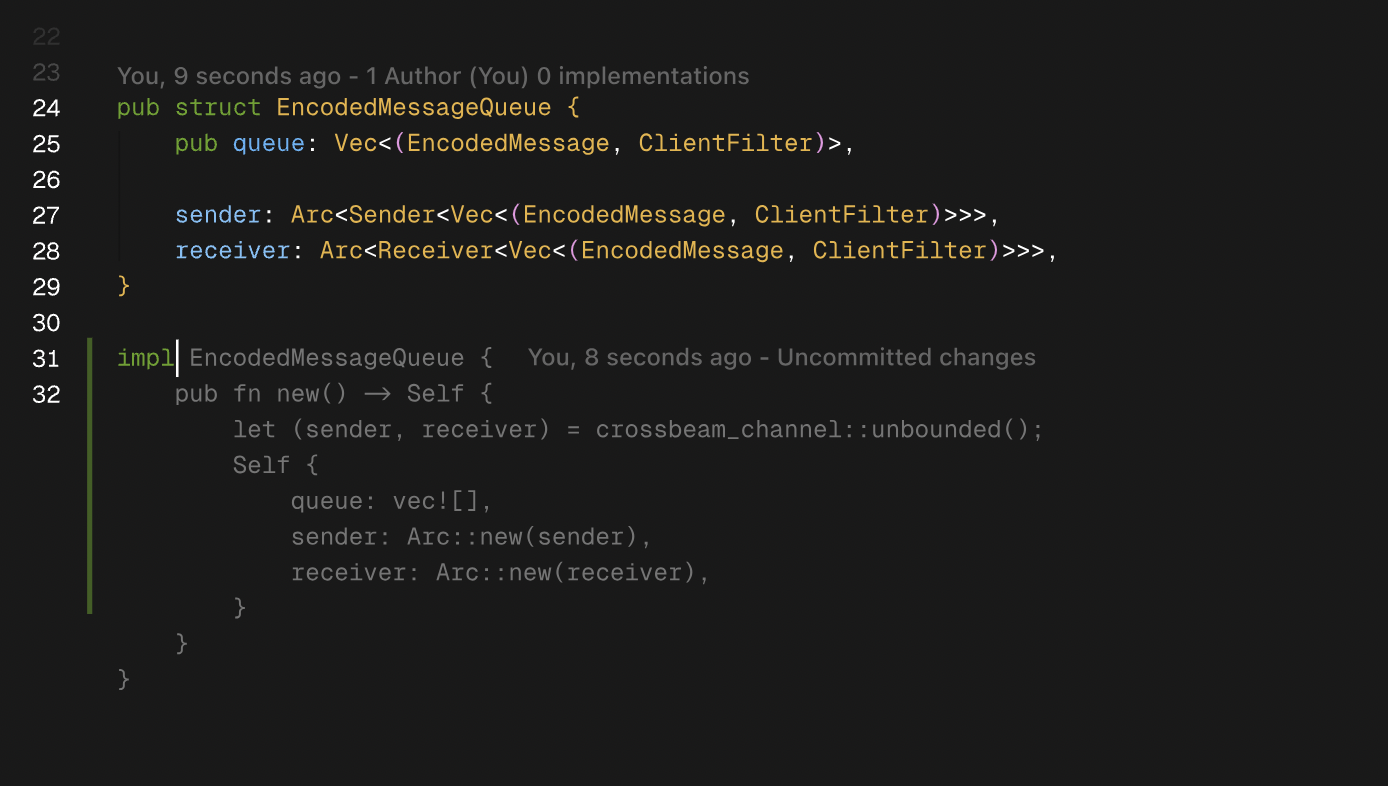Click line number 28 in gutter
Viewport: 1388px width, 786px height.
point(46,251)
